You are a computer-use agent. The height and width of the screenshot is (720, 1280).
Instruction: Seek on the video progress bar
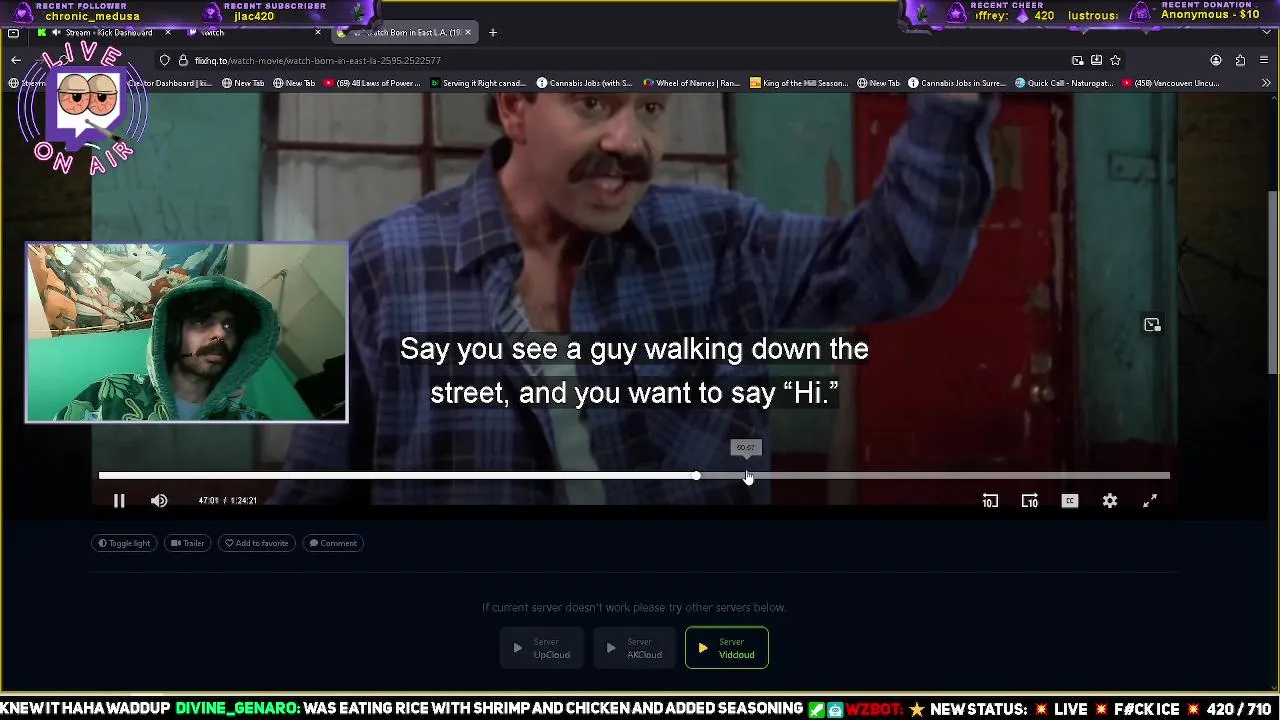(634, 476)
